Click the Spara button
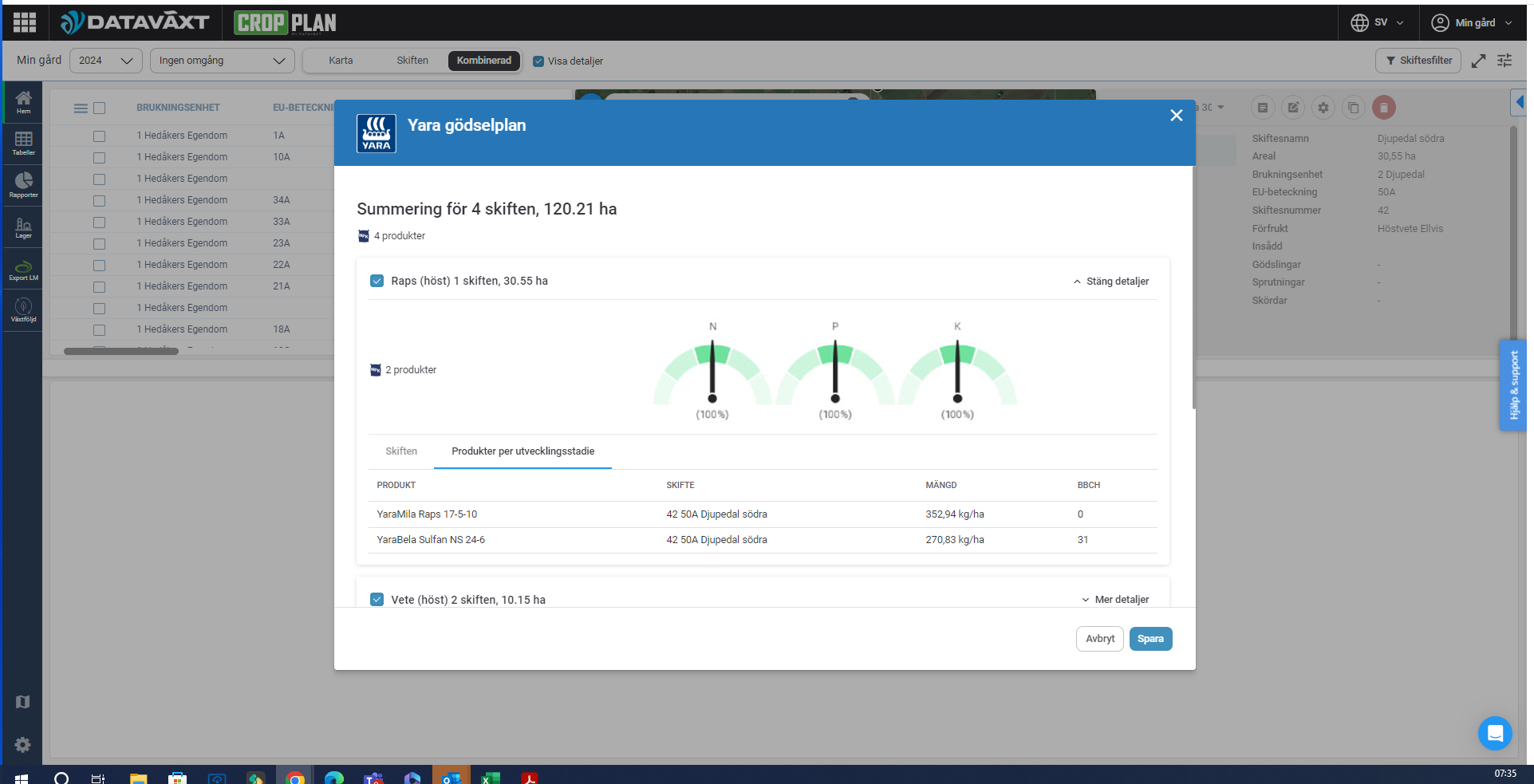 coord(1150,639)
